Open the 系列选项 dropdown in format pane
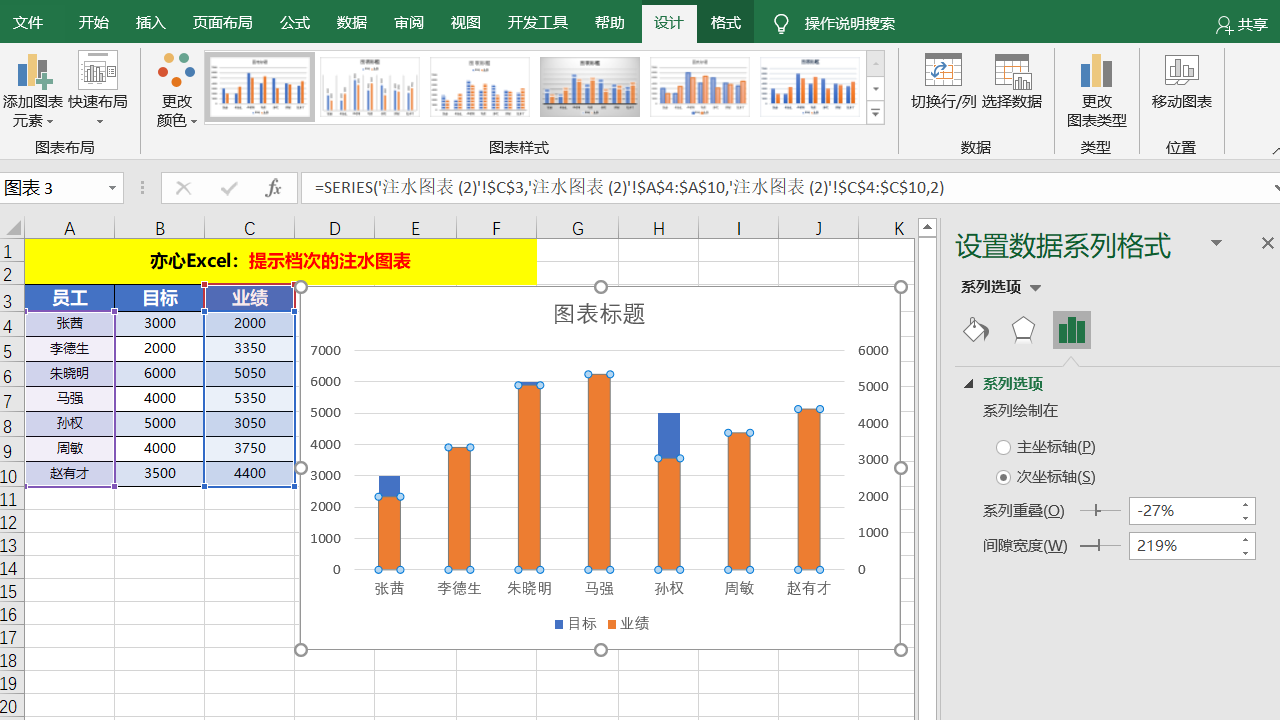1280x720 pixels. (x=1035, y=288)
